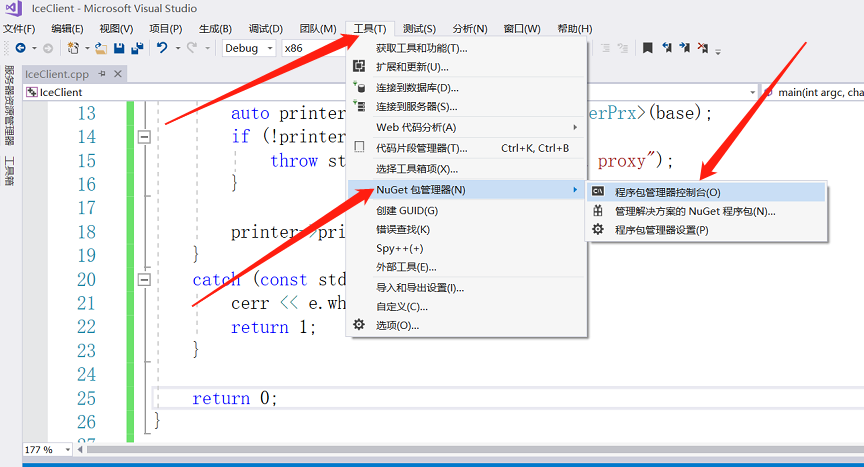Viewport: 864px width, 467px height.
Task: Click the gear icon beside 选项(O)
Action: 359,324
